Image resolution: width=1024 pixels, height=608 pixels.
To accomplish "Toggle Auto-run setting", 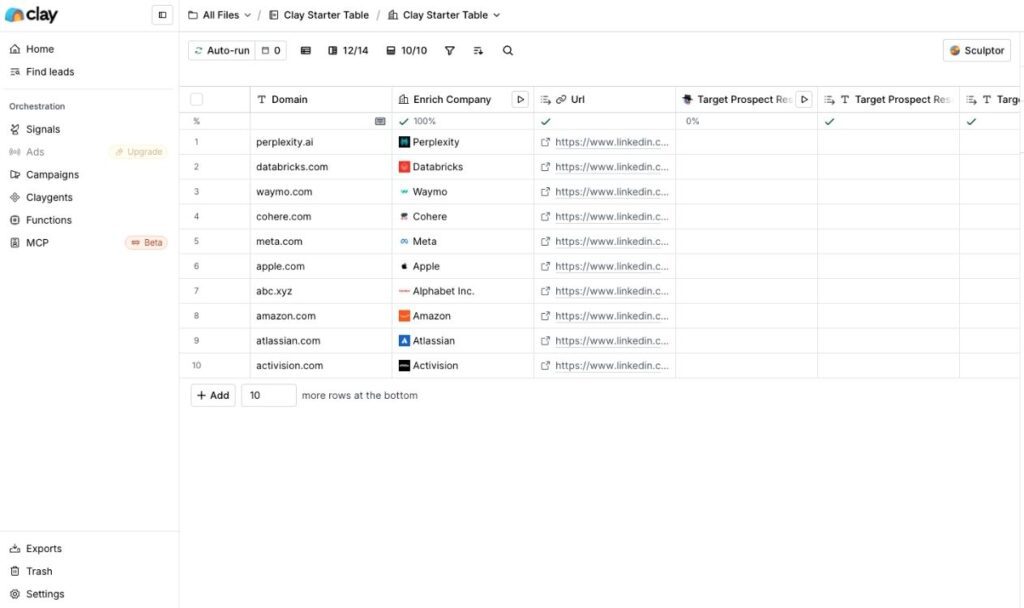I will tap(222, 50).
